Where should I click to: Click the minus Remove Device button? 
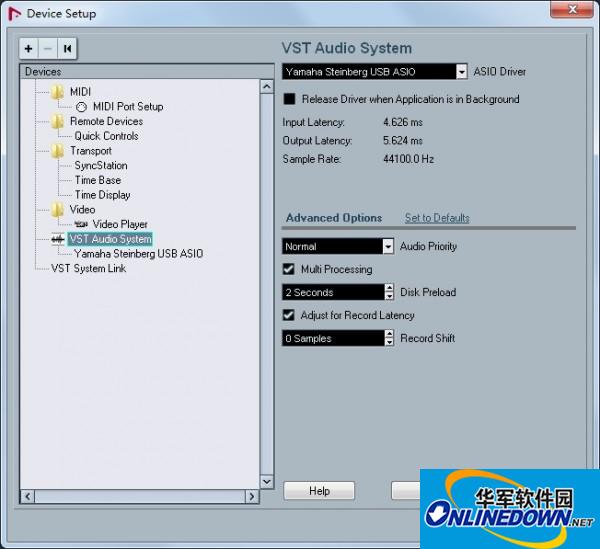click(x=48, y=49)
